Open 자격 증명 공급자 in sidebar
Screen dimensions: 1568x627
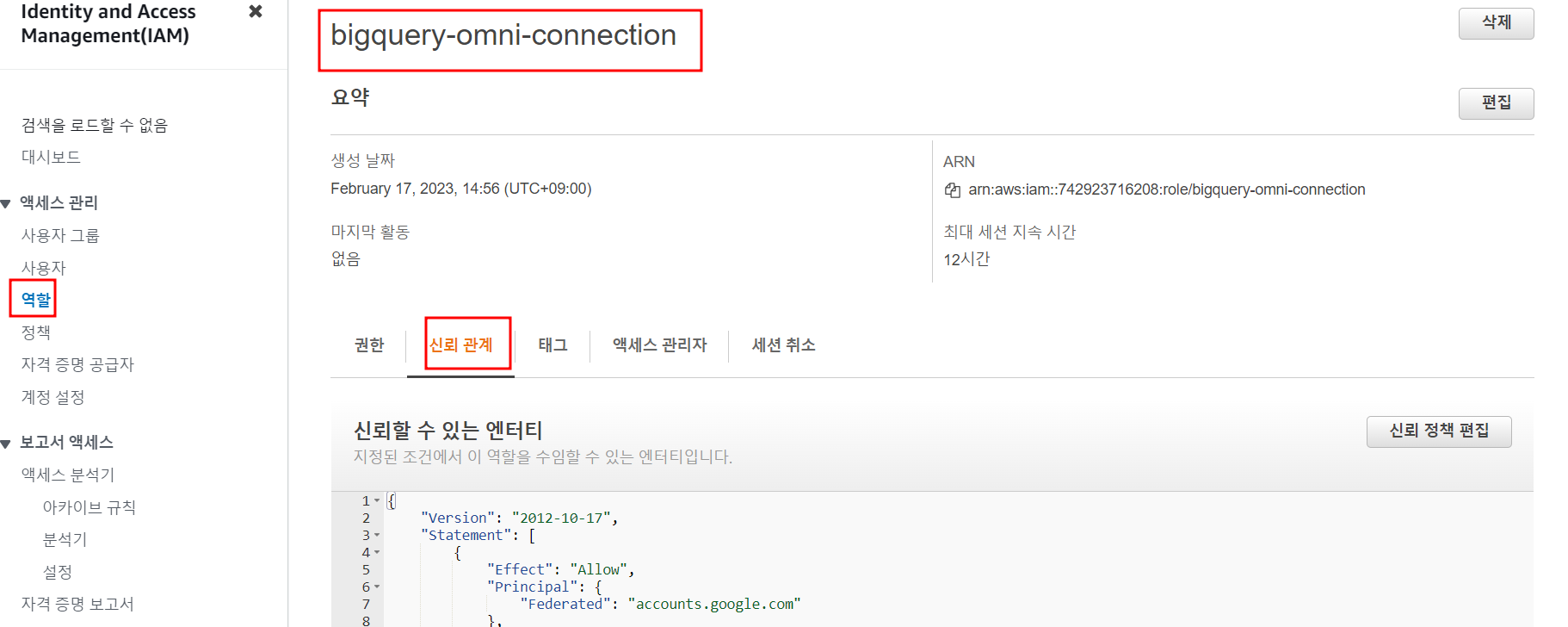click(77, 365)
